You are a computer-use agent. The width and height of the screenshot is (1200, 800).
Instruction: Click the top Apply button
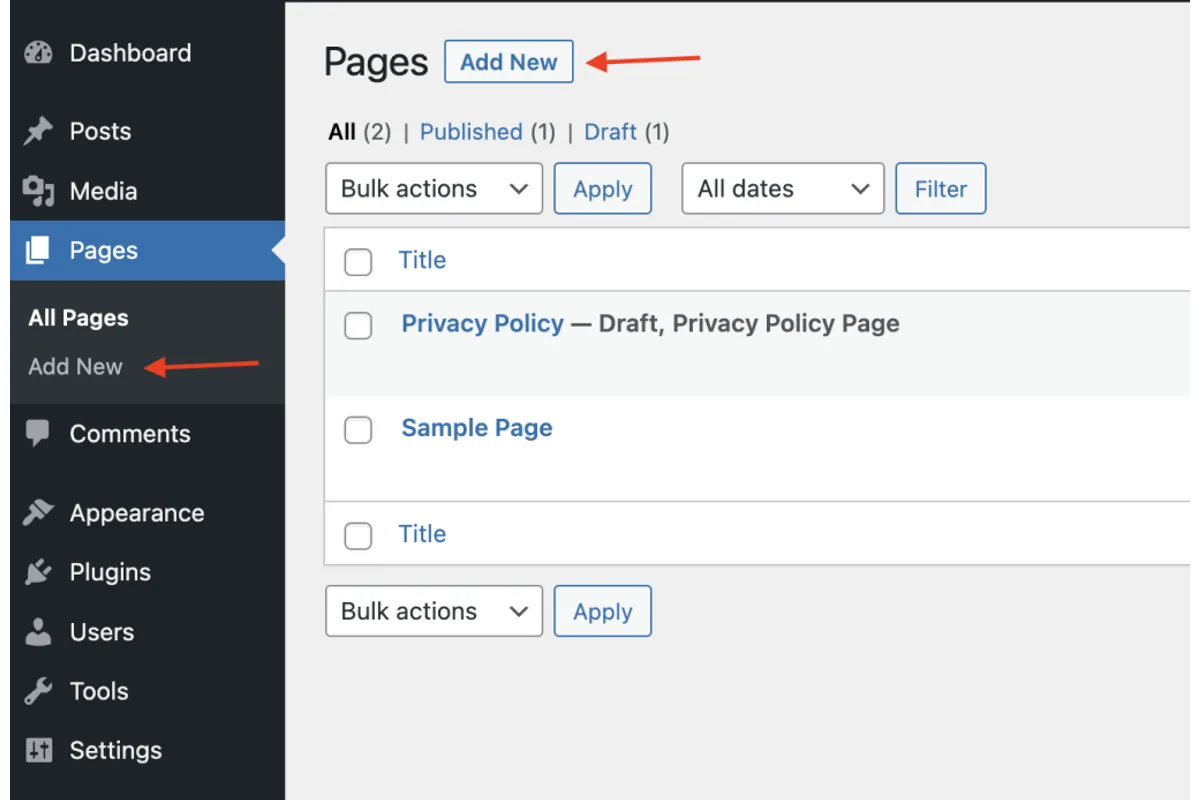point(603,189)
